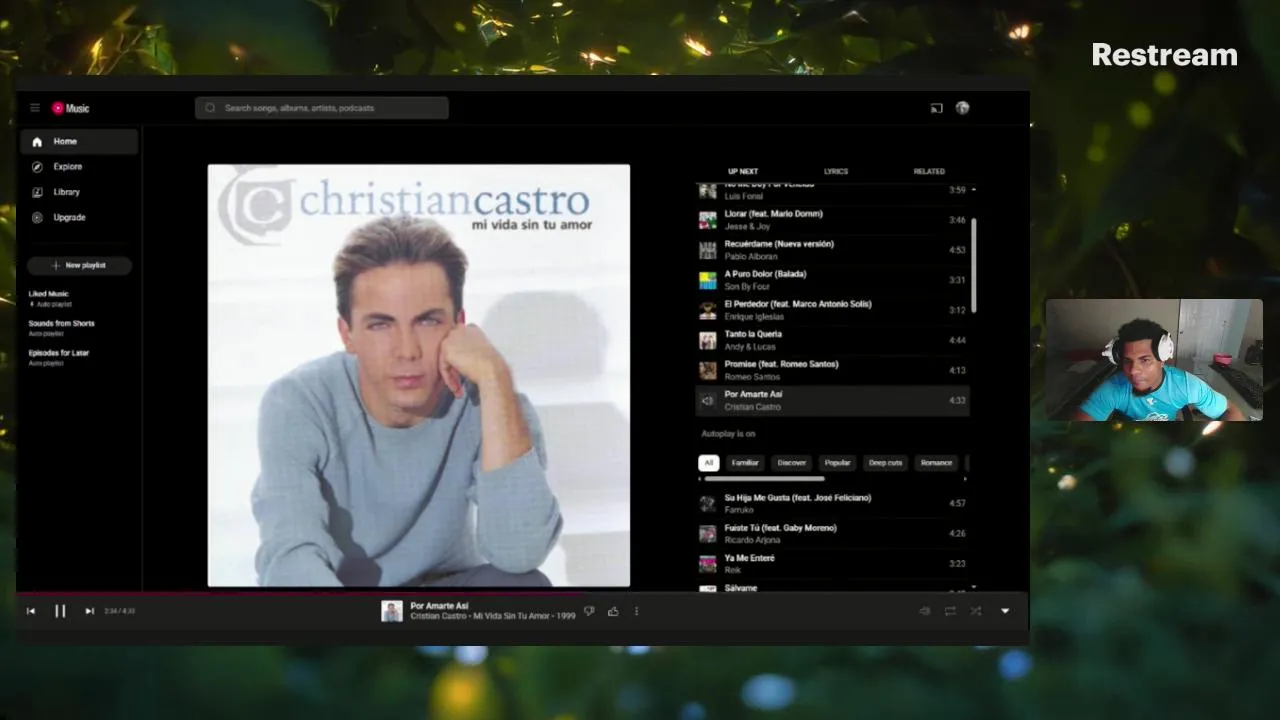Play Fuiste Tú by Ricardo Arjona

(832, 533)
